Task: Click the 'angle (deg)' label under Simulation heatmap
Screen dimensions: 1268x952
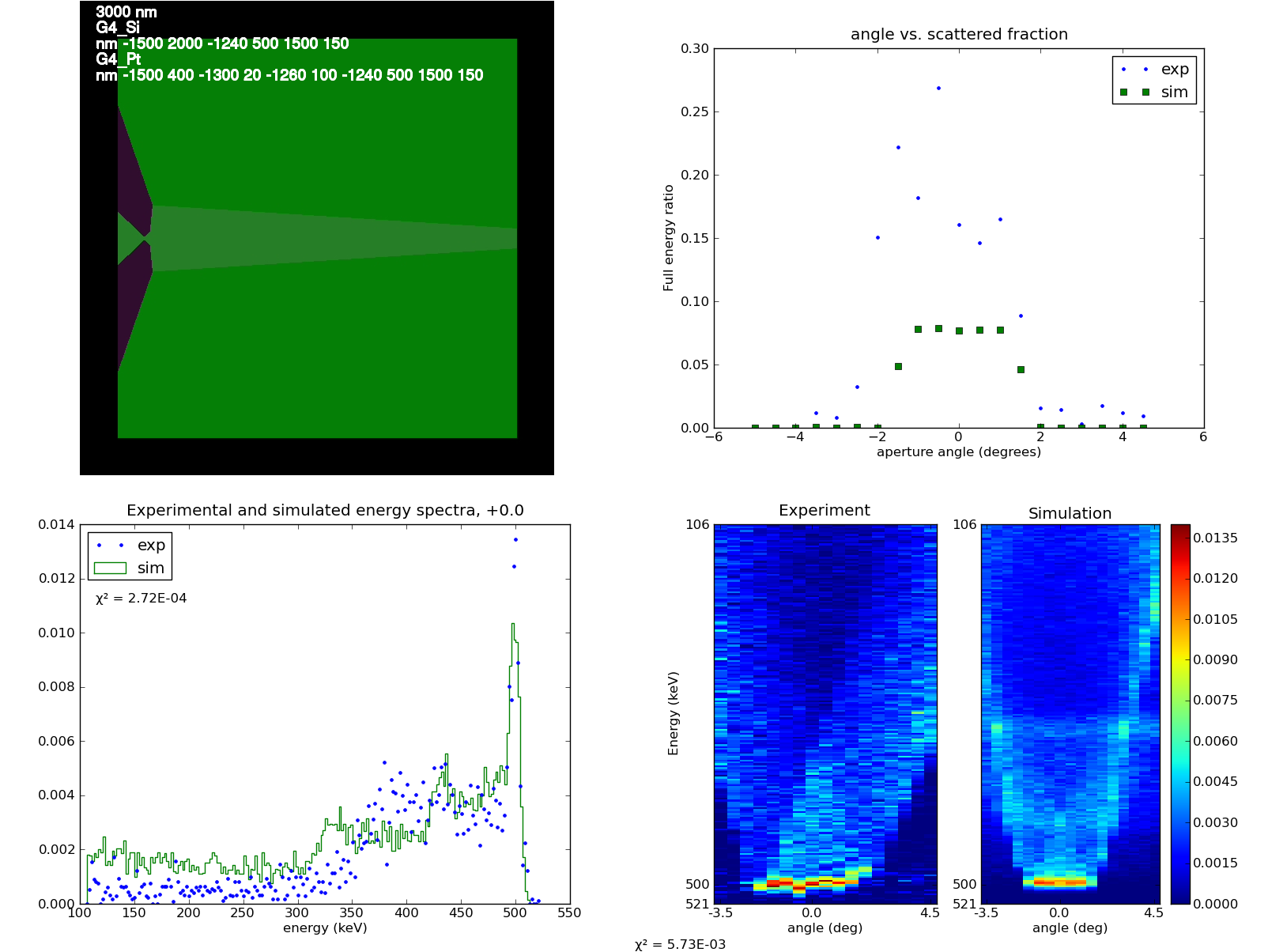Action: point(1070,927)
